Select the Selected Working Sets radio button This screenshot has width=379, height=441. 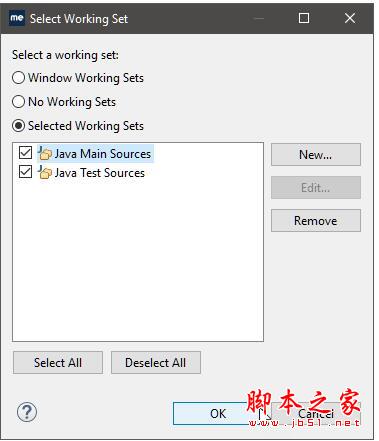[18, 126]
